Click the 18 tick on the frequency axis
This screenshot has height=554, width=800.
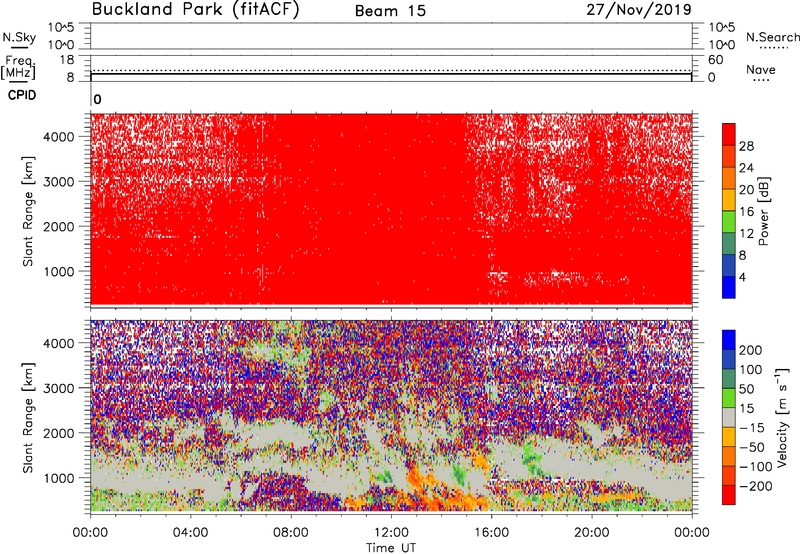coord(67,60)
